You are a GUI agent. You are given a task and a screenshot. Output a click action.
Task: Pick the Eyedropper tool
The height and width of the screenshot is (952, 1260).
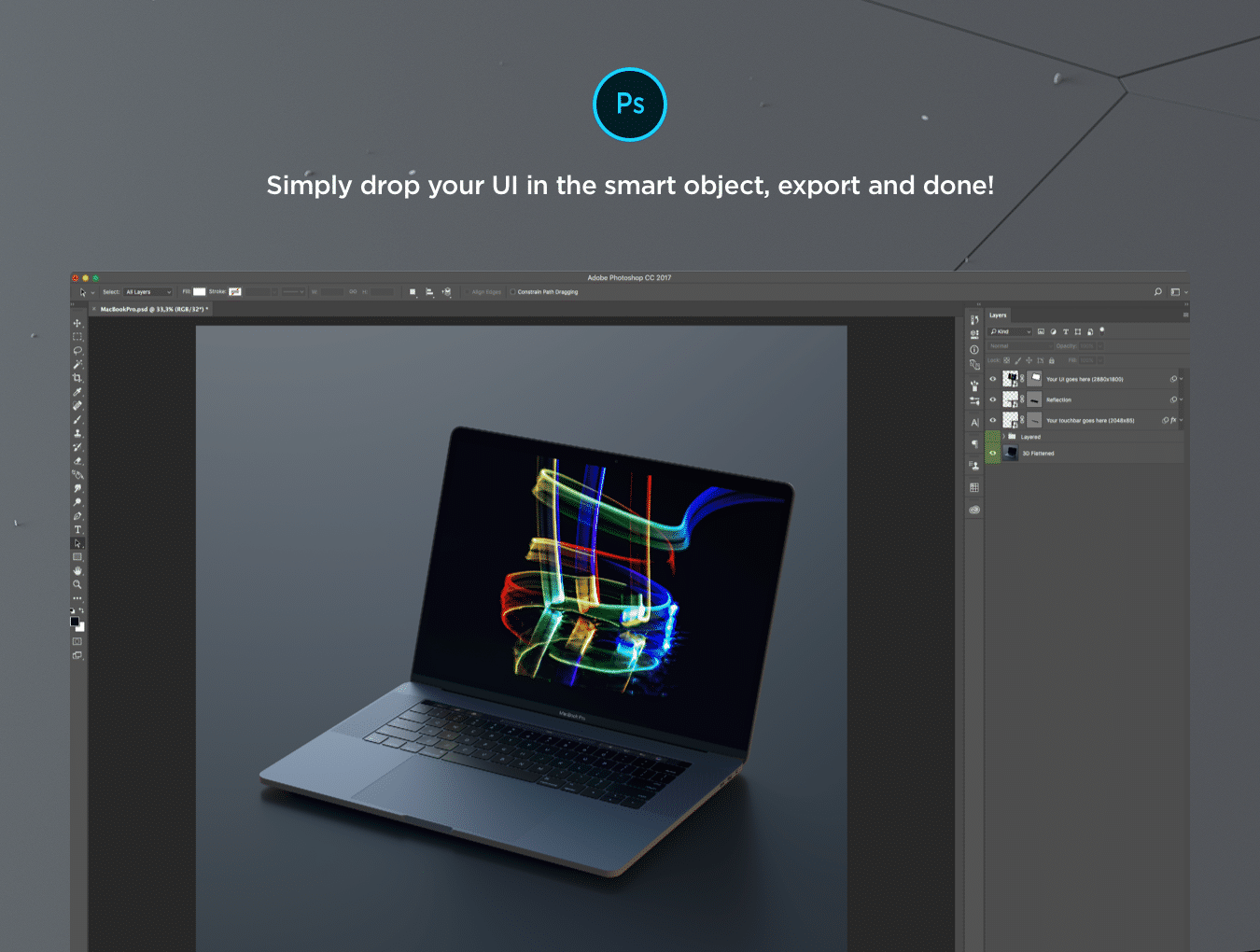[77, 392]
